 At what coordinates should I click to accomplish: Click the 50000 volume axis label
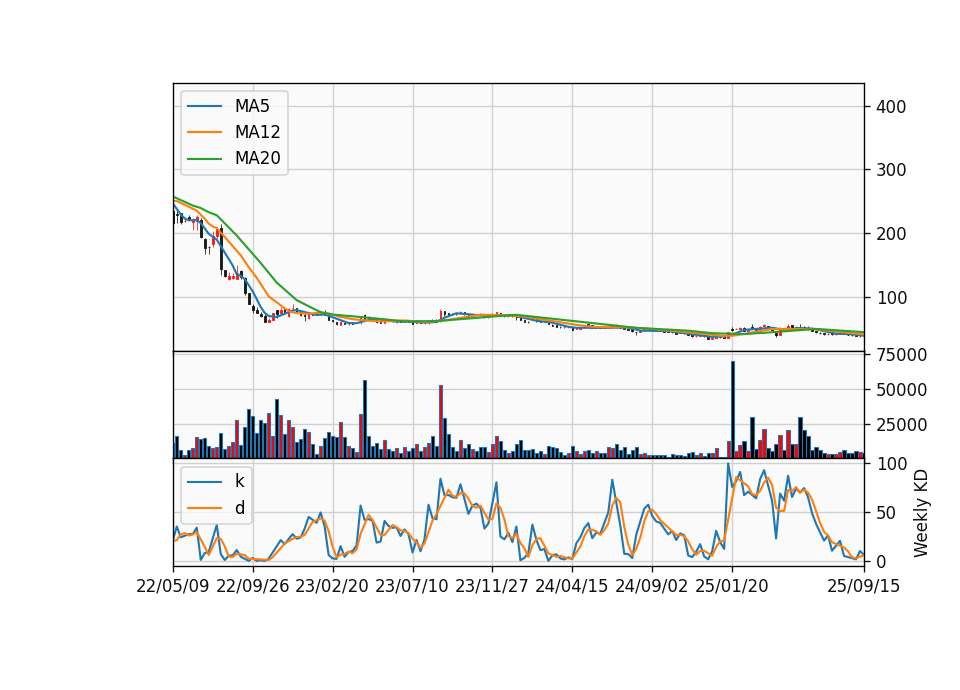point(901,389)
